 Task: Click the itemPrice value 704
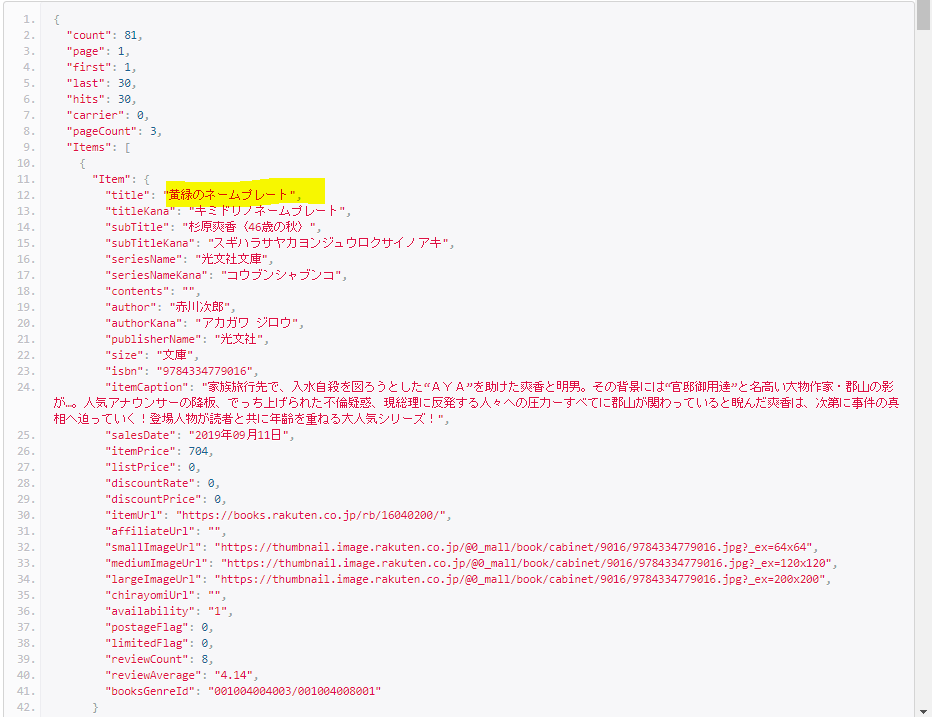pyautogui.click(x=198, y=451)
